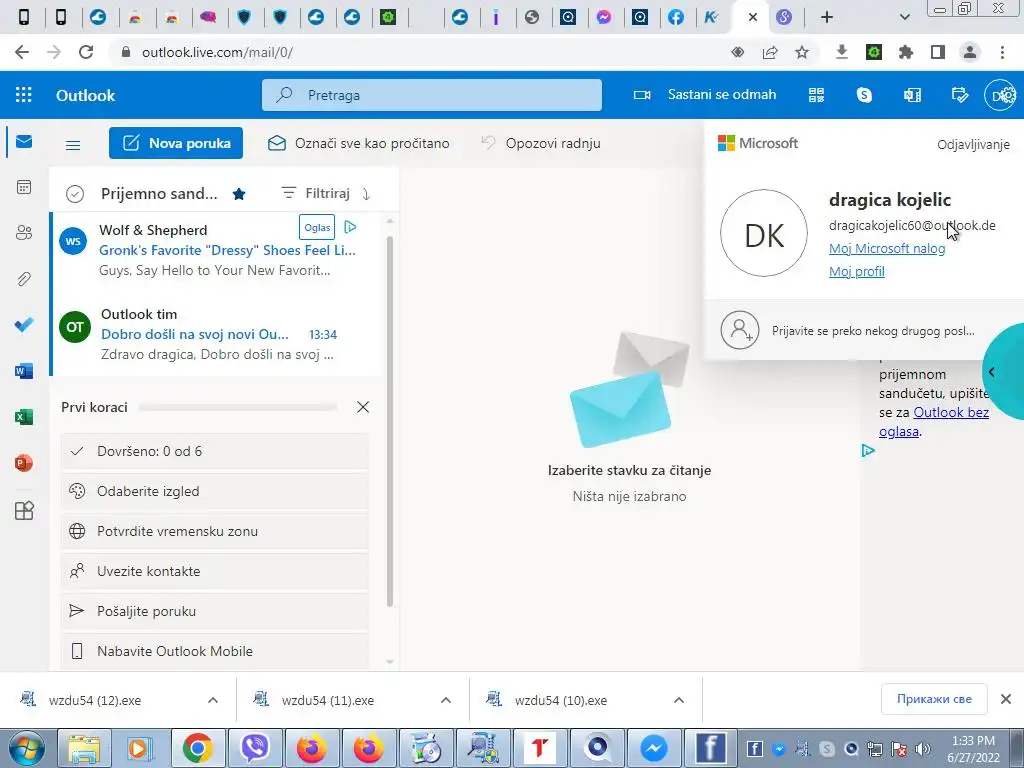
Task: Open the Wolf & Shepherd ad message
Action: (x=216, y=251)
